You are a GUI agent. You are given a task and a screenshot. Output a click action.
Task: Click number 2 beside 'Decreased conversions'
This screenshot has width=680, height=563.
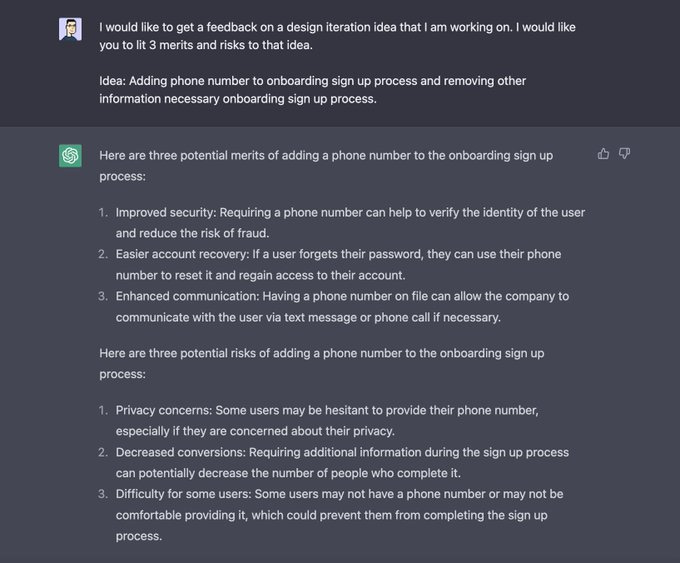(x=103, y=452)
